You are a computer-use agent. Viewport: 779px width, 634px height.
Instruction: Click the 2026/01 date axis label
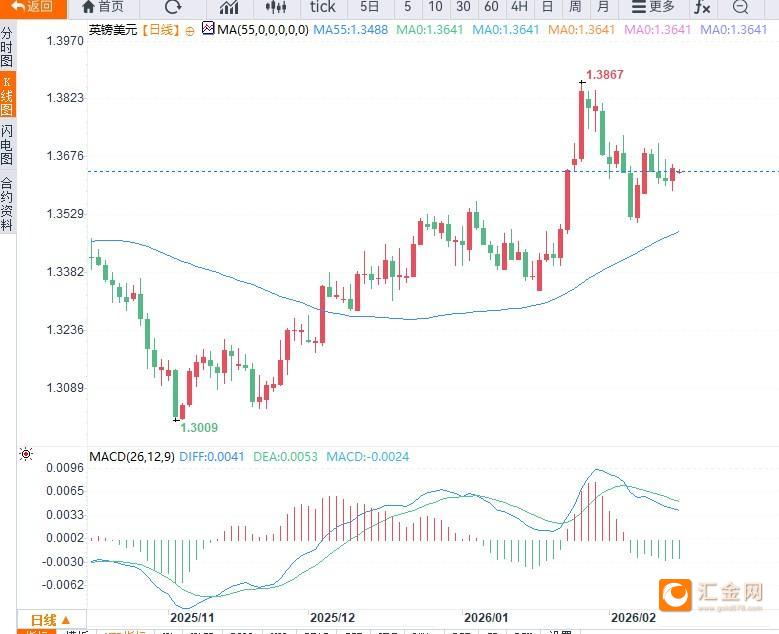[486, 618]
